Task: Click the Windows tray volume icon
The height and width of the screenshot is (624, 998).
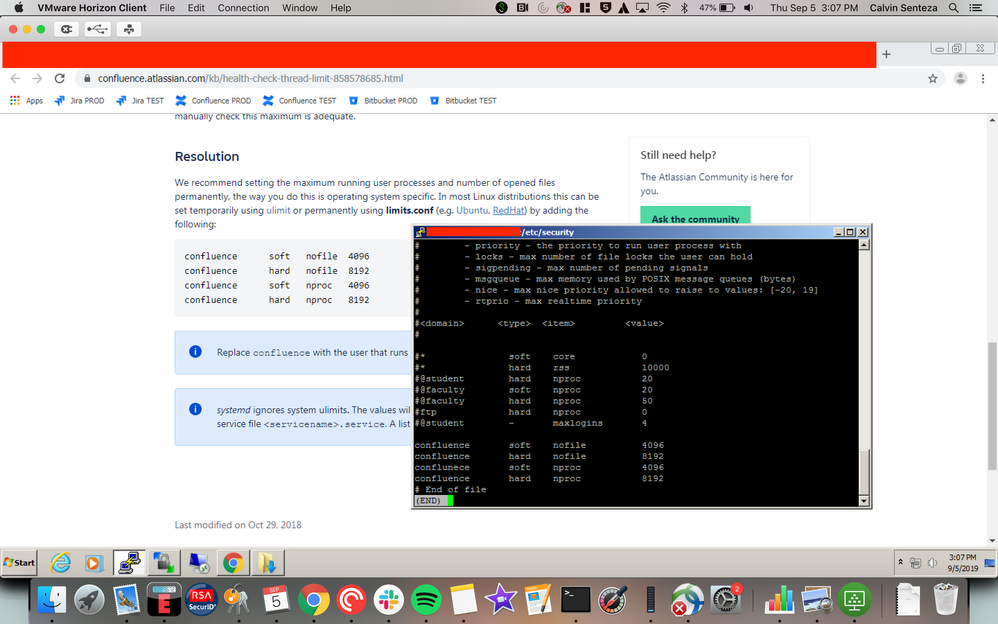Action: (x=932, y=563)
